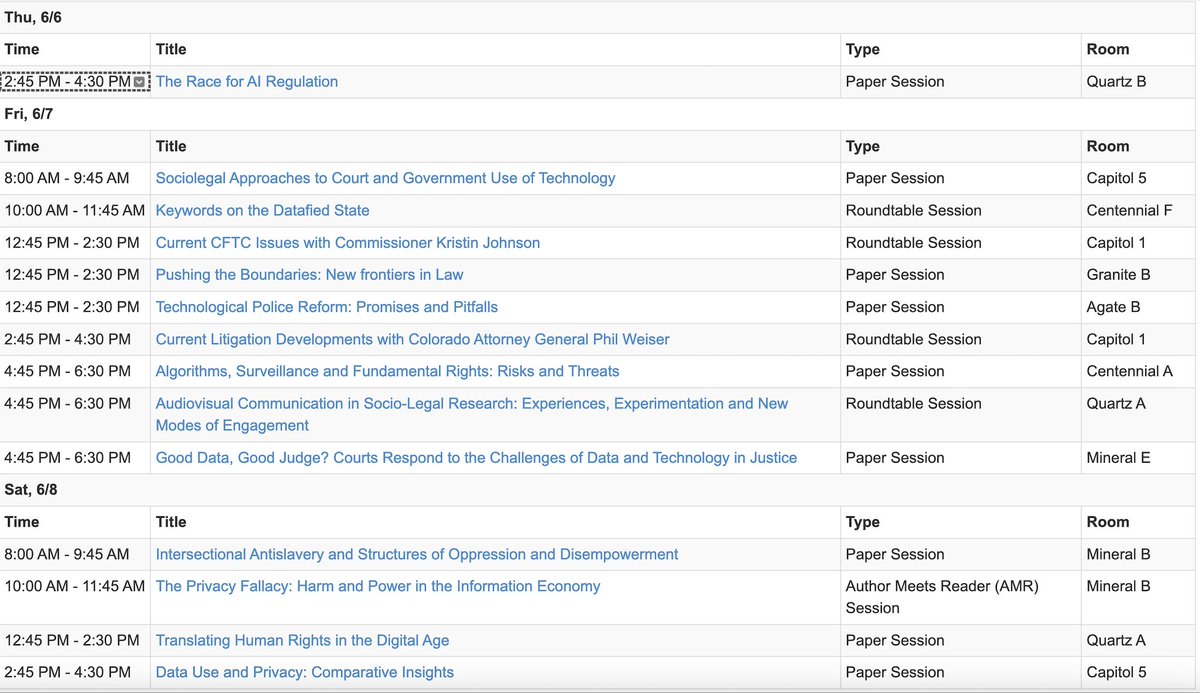Click the 8:00 AM - 9:45 AM time on Friday
Viewport: 1200px width, 693px height.
click(67, 178)
